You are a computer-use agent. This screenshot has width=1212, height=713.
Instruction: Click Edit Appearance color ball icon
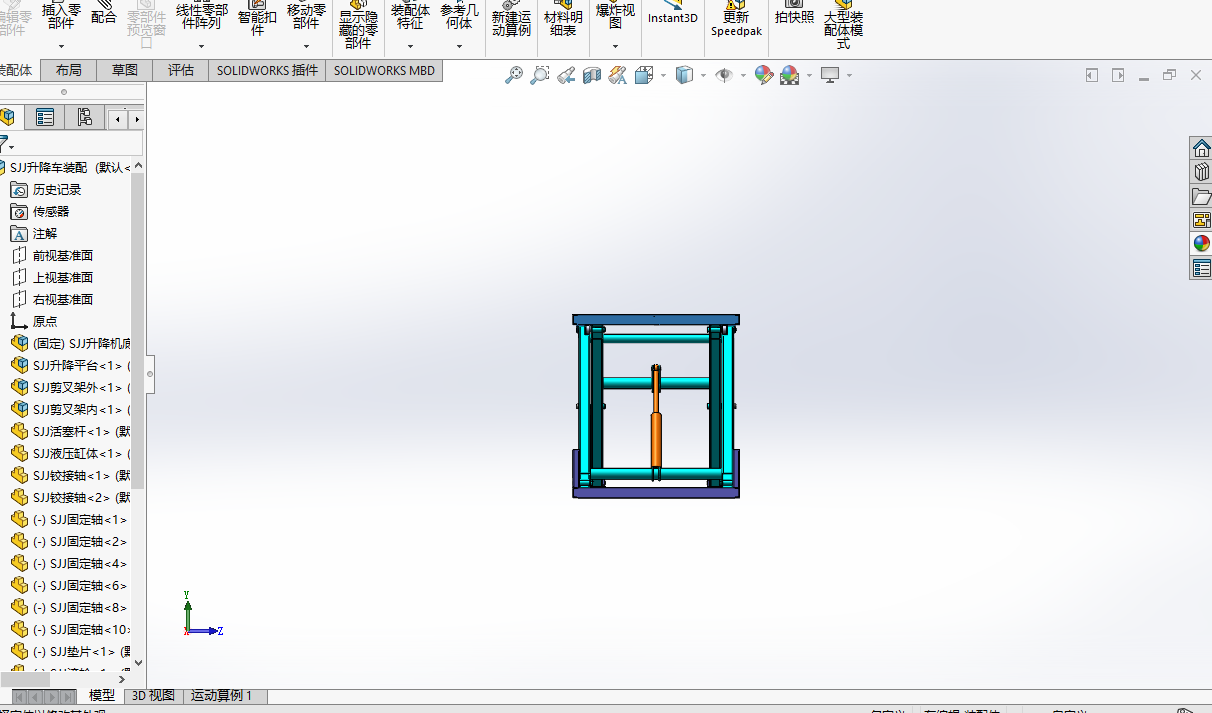click(764, 75)
